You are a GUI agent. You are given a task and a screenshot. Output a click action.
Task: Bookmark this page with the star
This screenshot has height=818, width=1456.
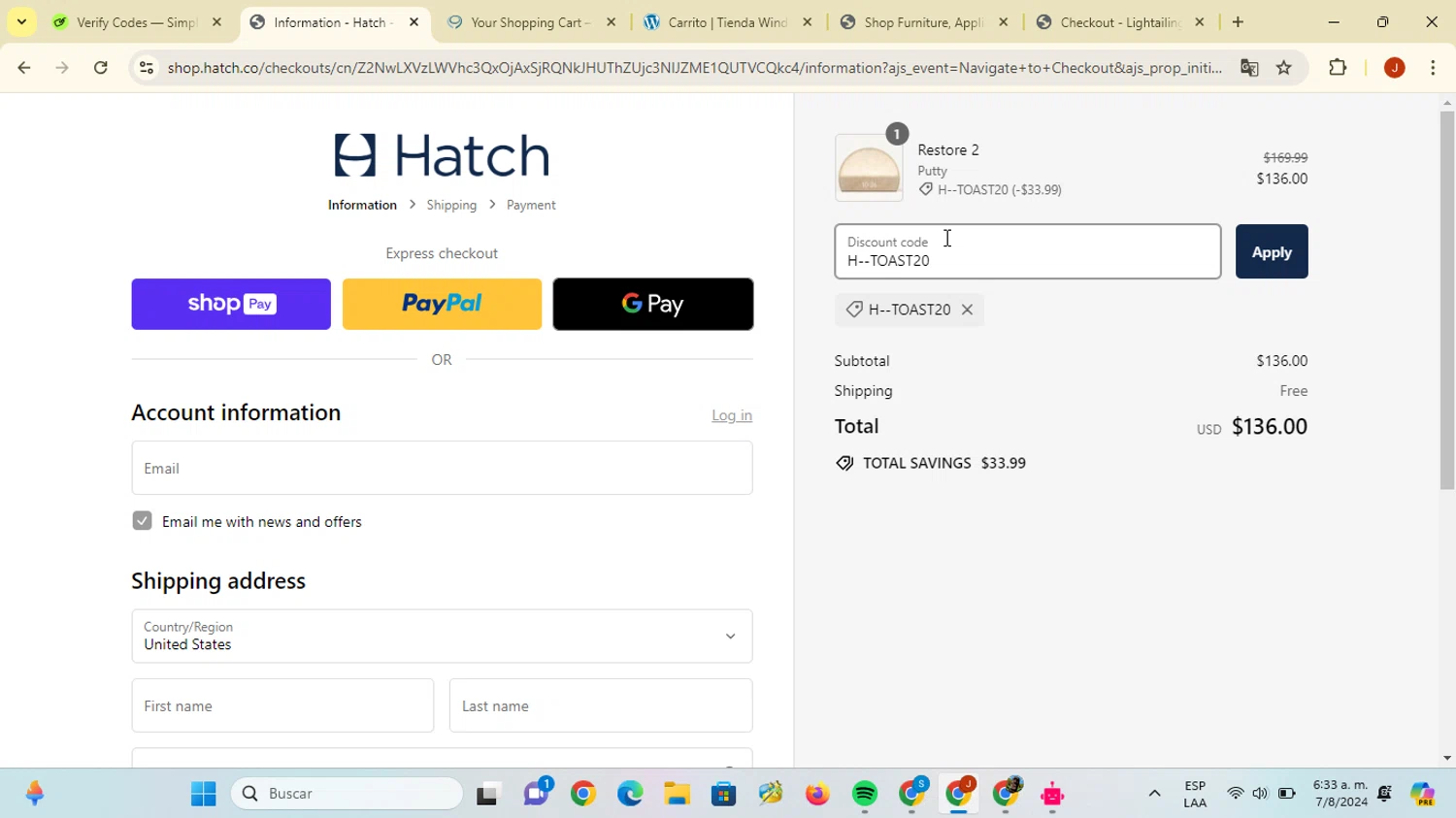coord(1284,67)
